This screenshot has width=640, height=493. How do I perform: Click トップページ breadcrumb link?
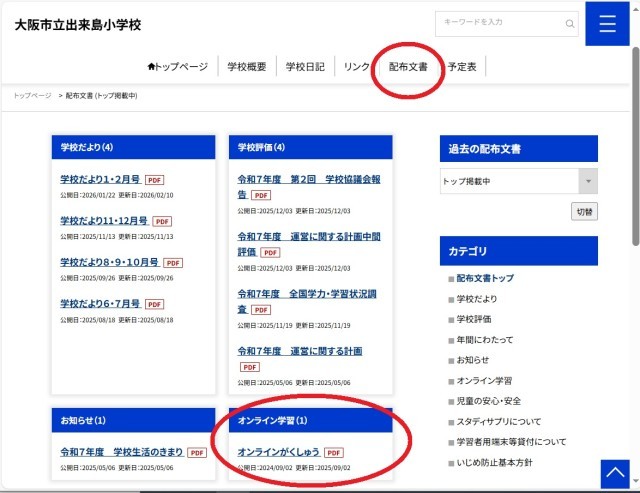[x=32, y=96]
